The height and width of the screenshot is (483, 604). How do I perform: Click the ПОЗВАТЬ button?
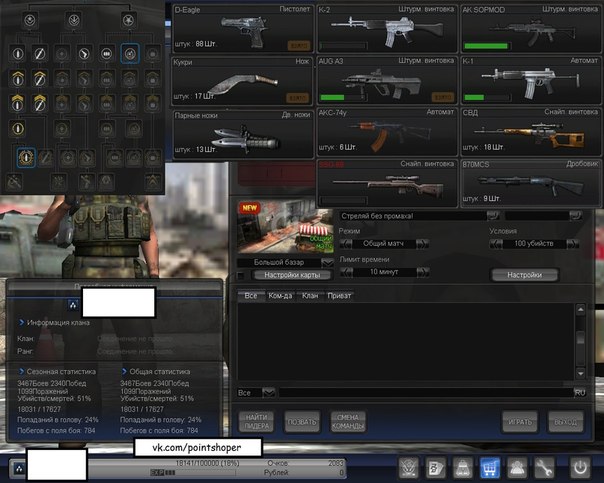click(x=302, y=422)
